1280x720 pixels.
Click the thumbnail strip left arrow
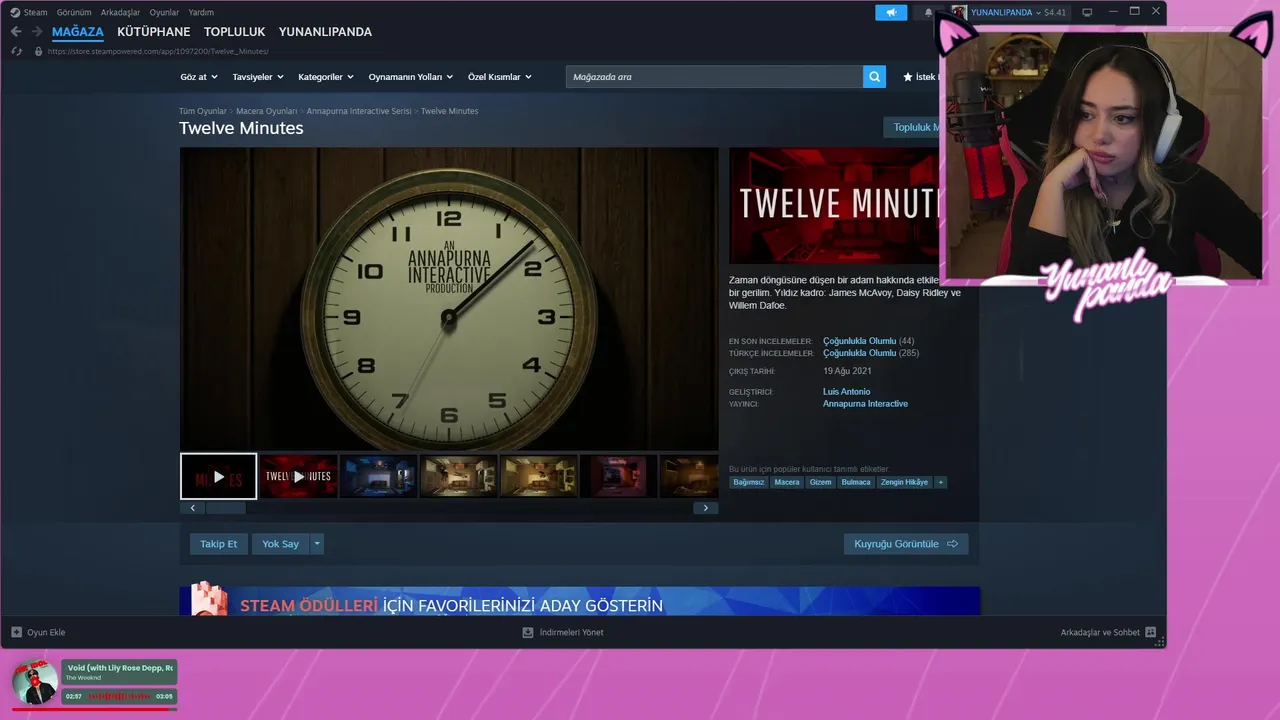[x=192, y=508]
